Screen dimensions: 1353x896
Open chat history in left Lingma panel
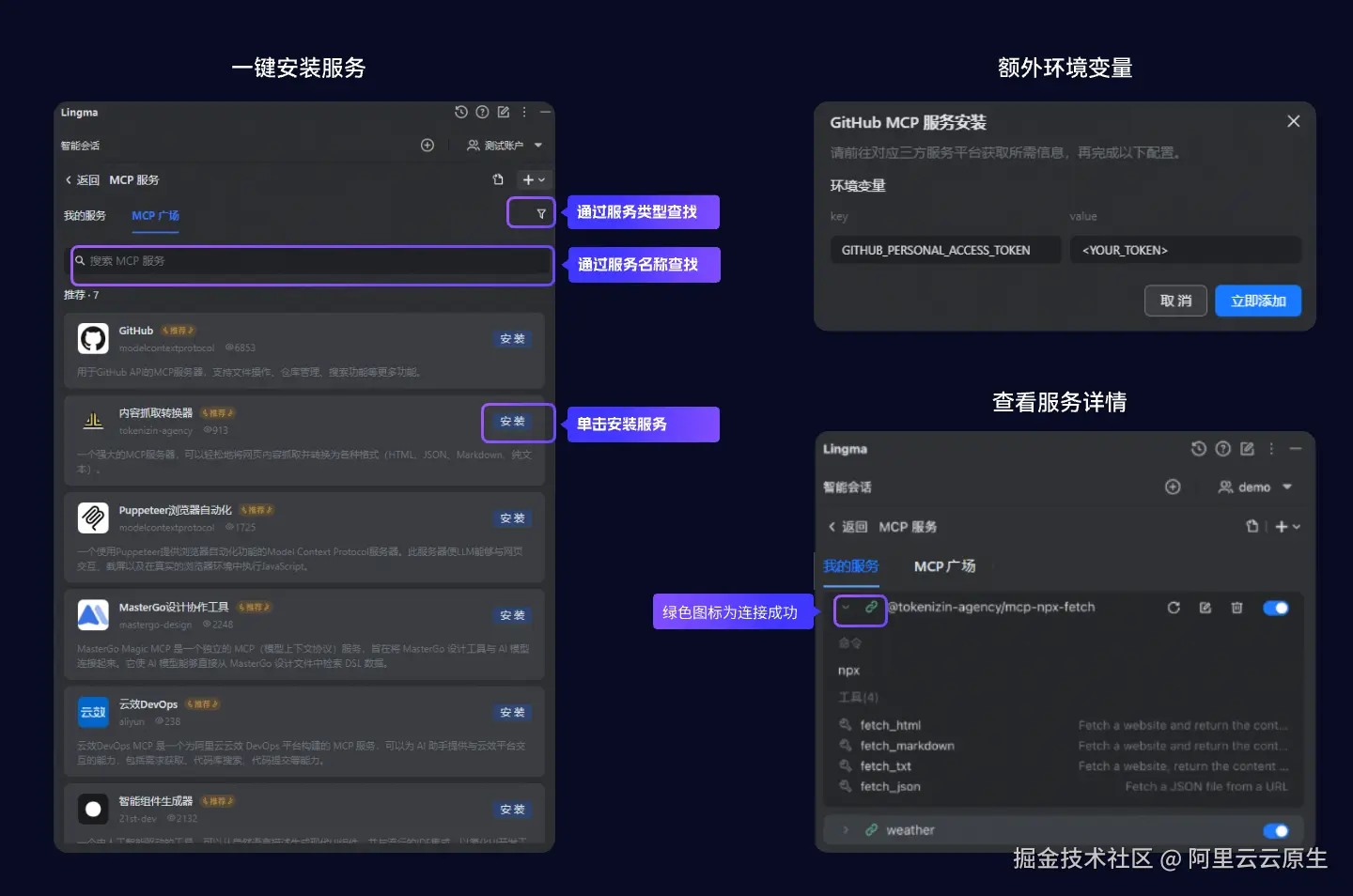click(460, 112)
